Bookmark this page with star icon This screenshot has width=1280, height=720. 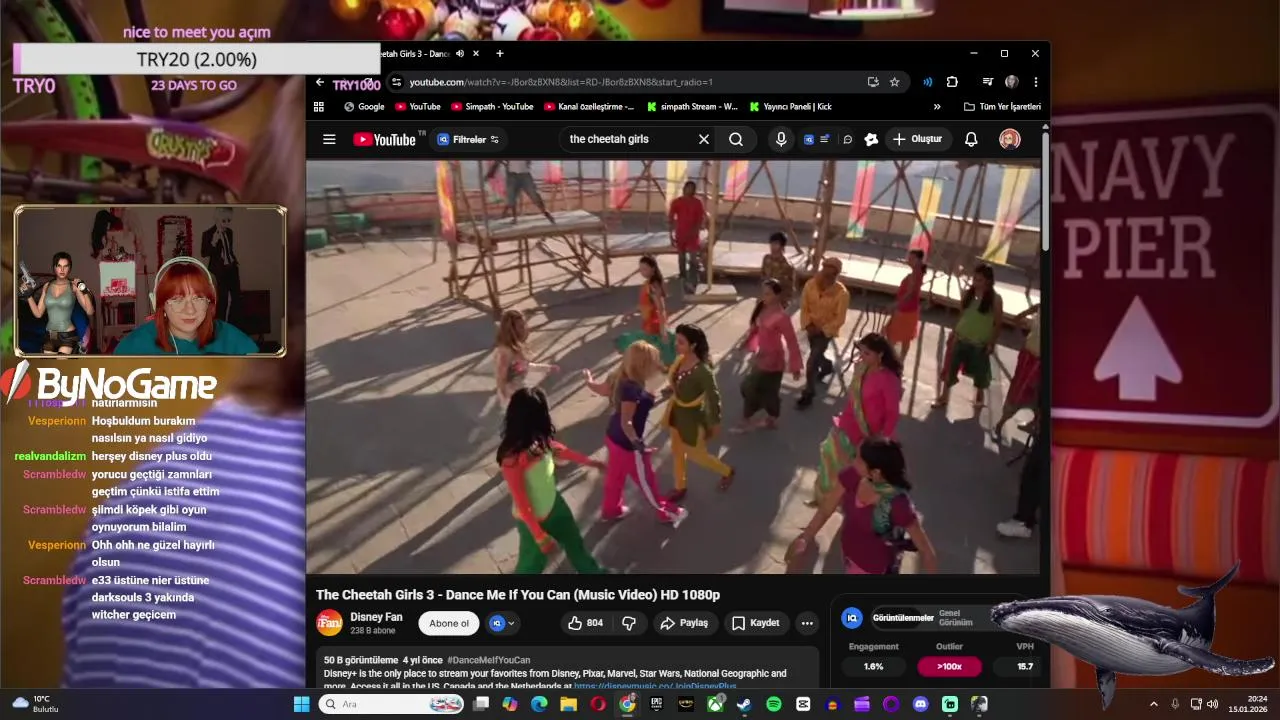tap(895, 82)
